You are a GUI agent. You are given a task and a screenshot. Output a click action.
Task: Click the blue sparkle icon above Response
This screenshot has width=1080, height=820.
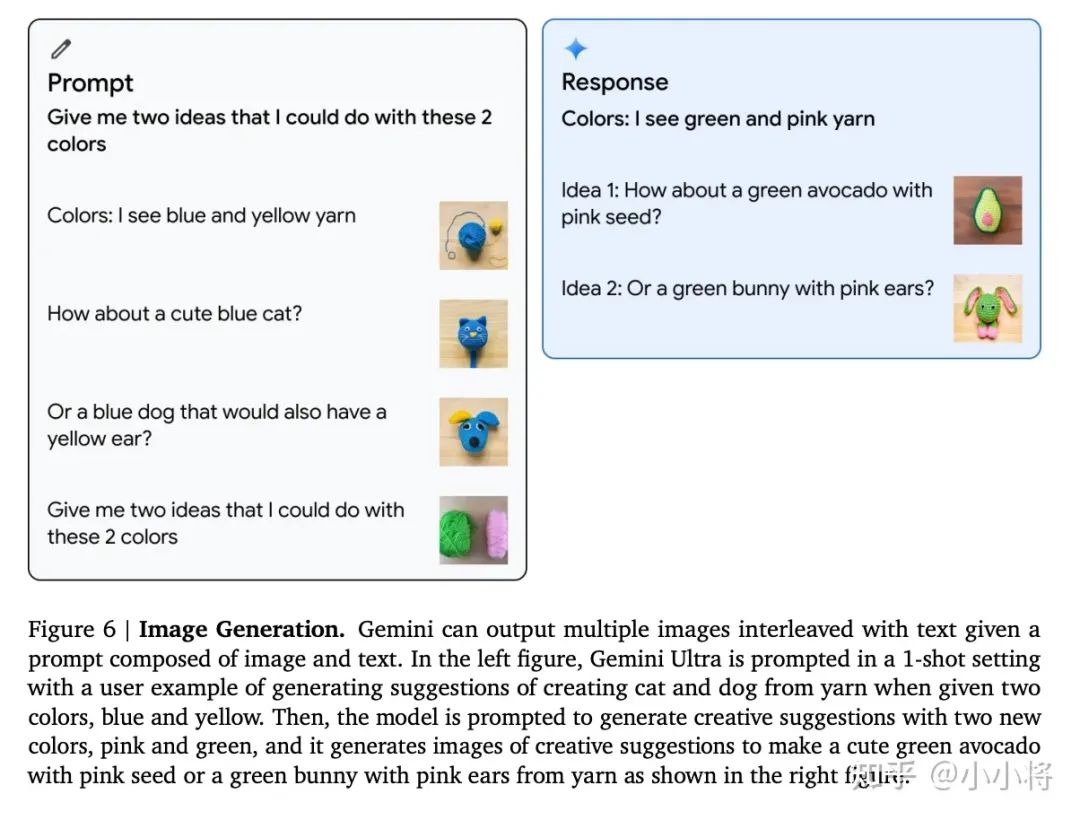click(x=576, y=48)
